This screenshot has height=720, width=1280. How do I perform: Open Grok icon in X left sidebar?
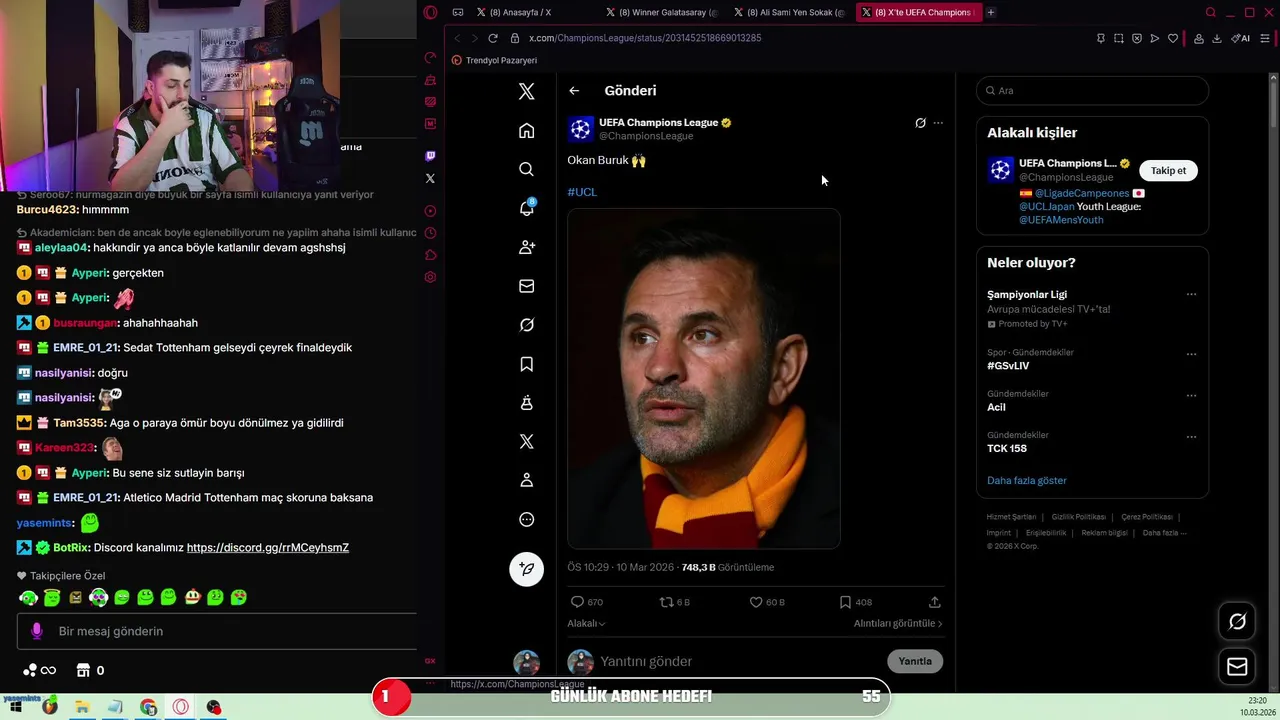527,325
